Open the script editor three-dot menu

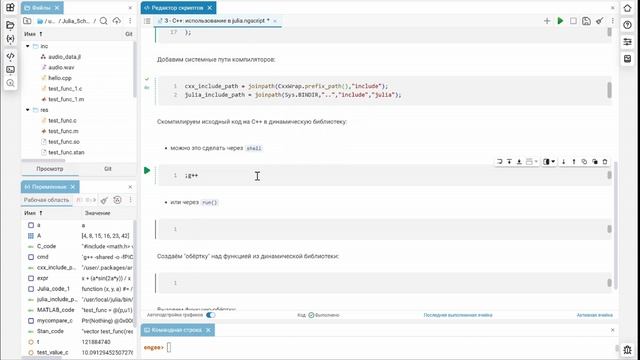tap(612, 21)
